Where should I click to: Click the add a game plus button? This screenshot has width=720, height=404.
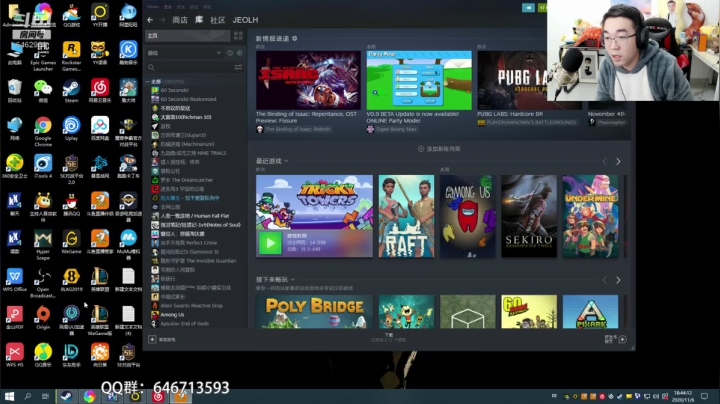(152, 339)
